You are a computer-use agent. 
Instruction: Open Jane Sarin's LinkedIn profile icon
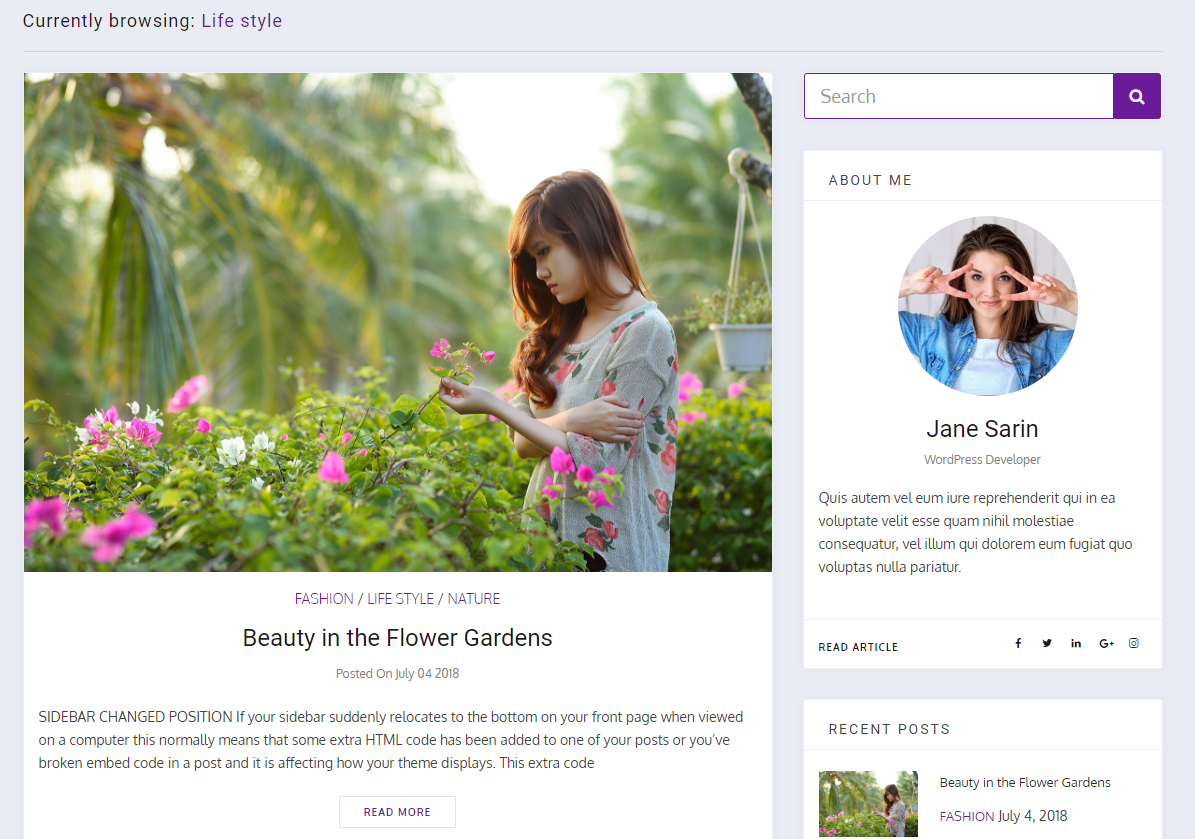[x=1076, y=643]
